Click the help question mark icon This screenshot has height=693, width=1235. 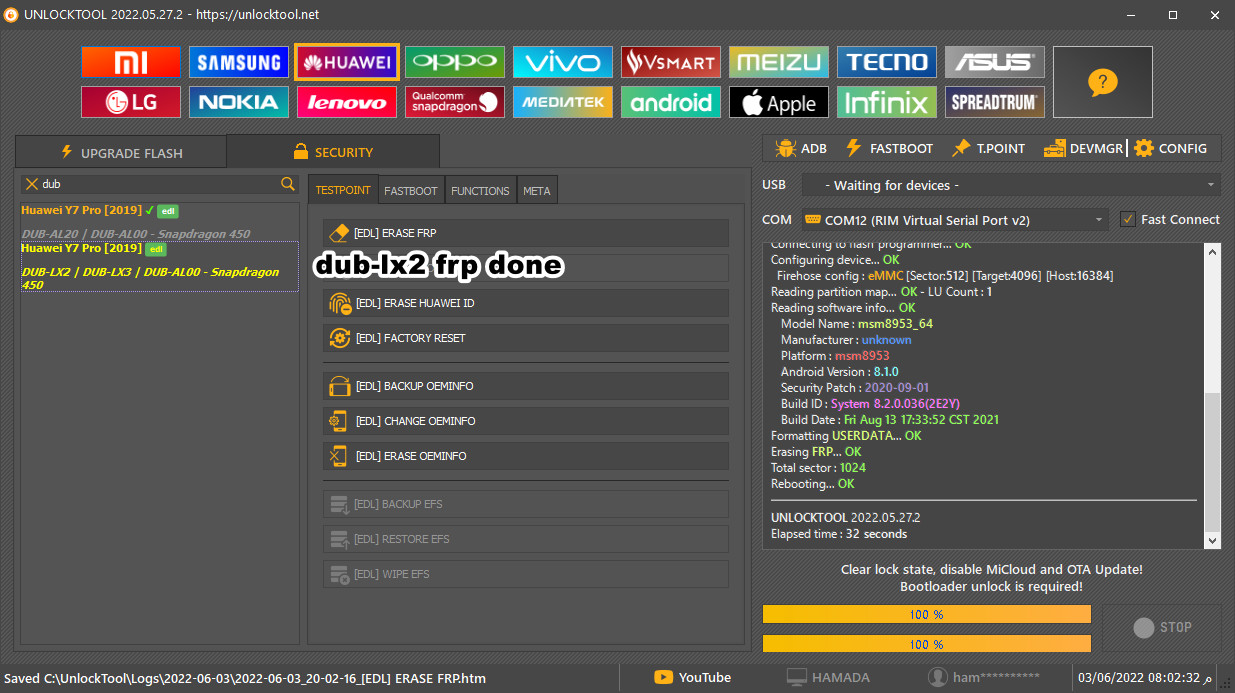[x=1102, y=82]
